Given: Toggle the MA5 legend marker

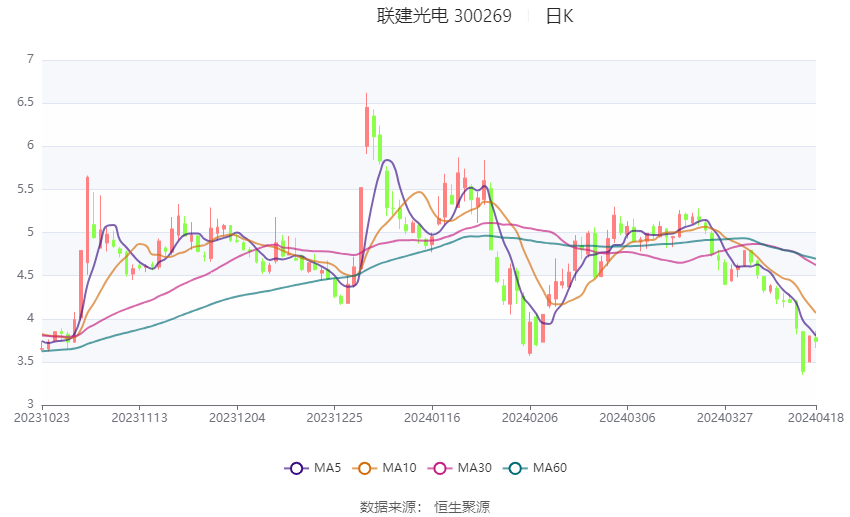Looking at the screenshot, I should (296, 468).
